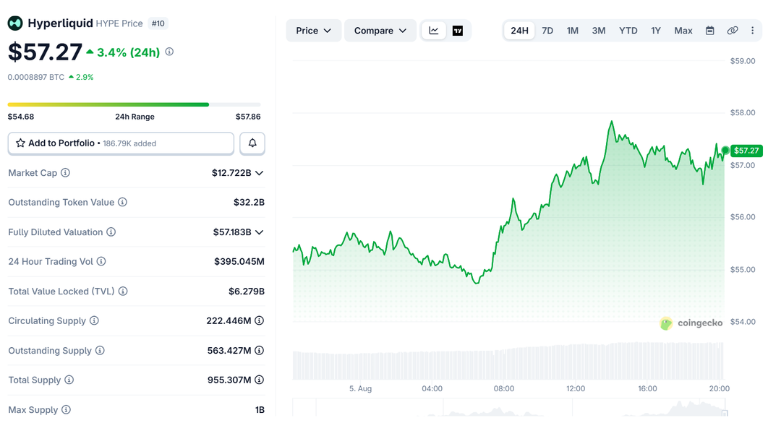Viewport: 768px width, 432px height.
Task: Click the 24h Range progress bar
Action: (x=134, y=104)
